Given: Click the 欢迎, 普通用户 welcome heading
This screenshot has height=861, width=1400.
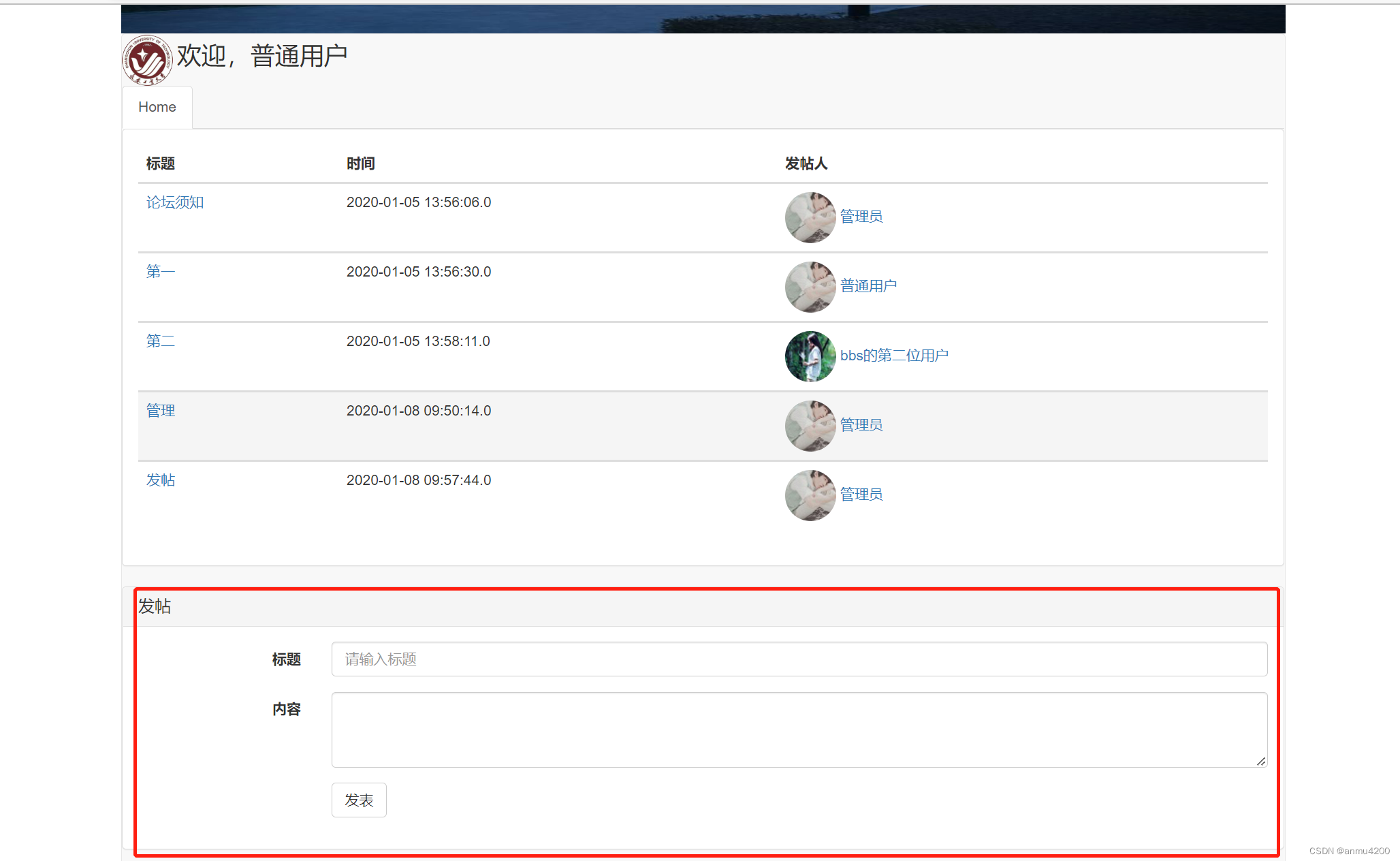Looking at the screenshot, I should point(262,56).
